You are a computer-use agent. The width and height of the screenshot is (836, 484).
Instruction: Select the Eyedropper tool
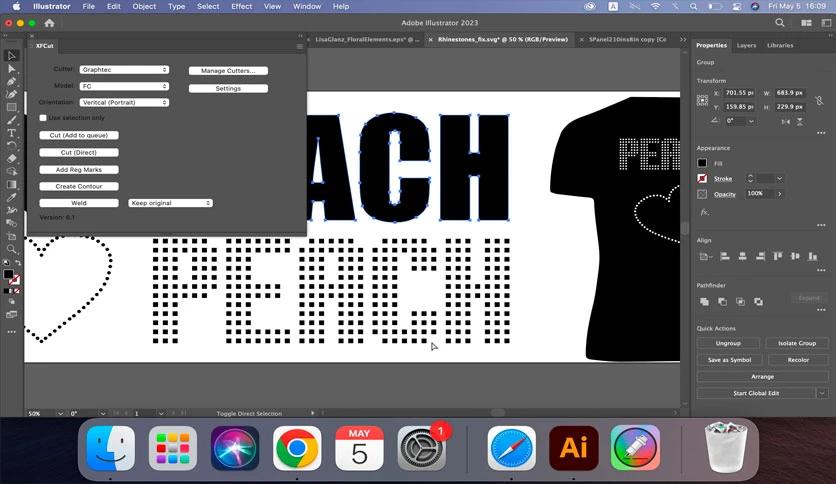click(x=11, y=197)
